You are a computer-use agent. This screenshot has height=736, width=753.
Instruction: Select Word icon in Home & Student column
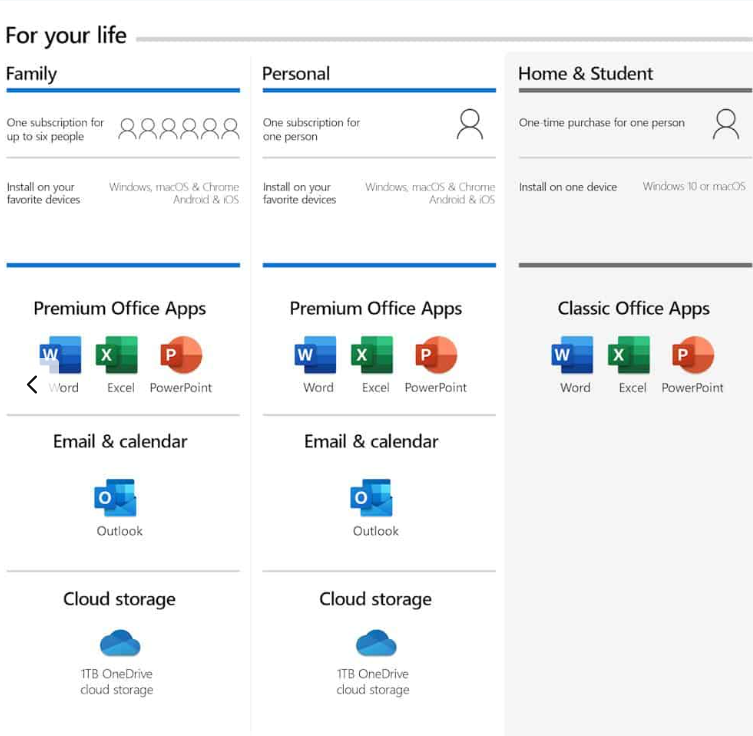[572, 355]
